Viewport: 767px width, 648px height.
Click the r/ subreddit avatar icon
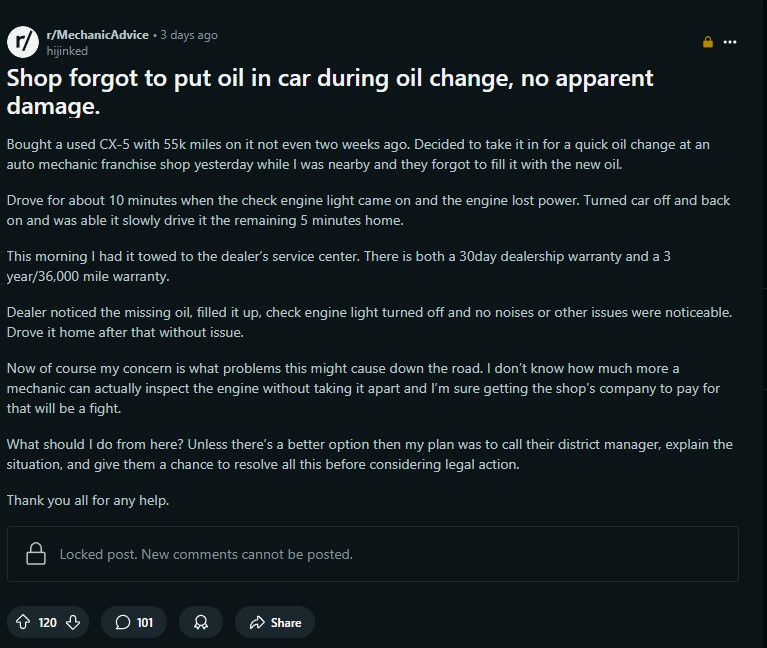22,42
